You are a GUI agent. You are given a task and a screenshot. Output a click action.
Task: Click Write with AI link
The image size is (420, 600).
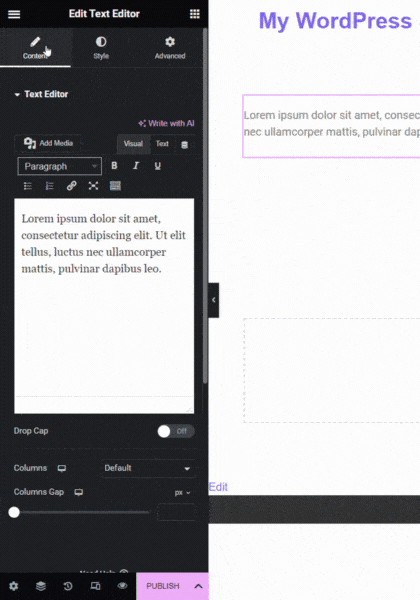click(166, 123)
